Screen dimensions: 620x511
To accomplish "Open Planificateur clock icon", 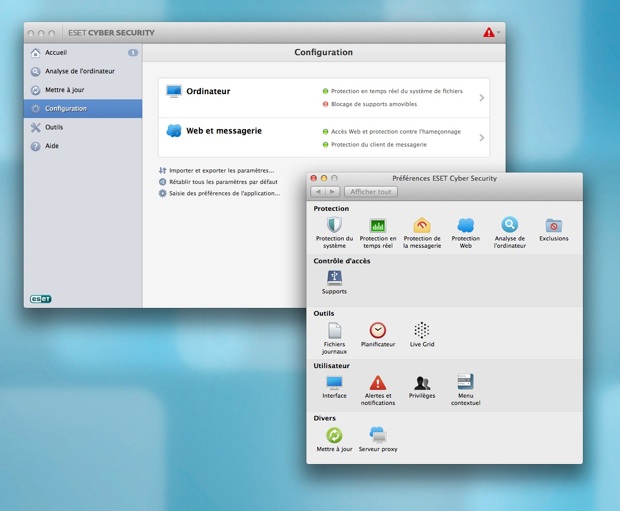I will point(378,330).
